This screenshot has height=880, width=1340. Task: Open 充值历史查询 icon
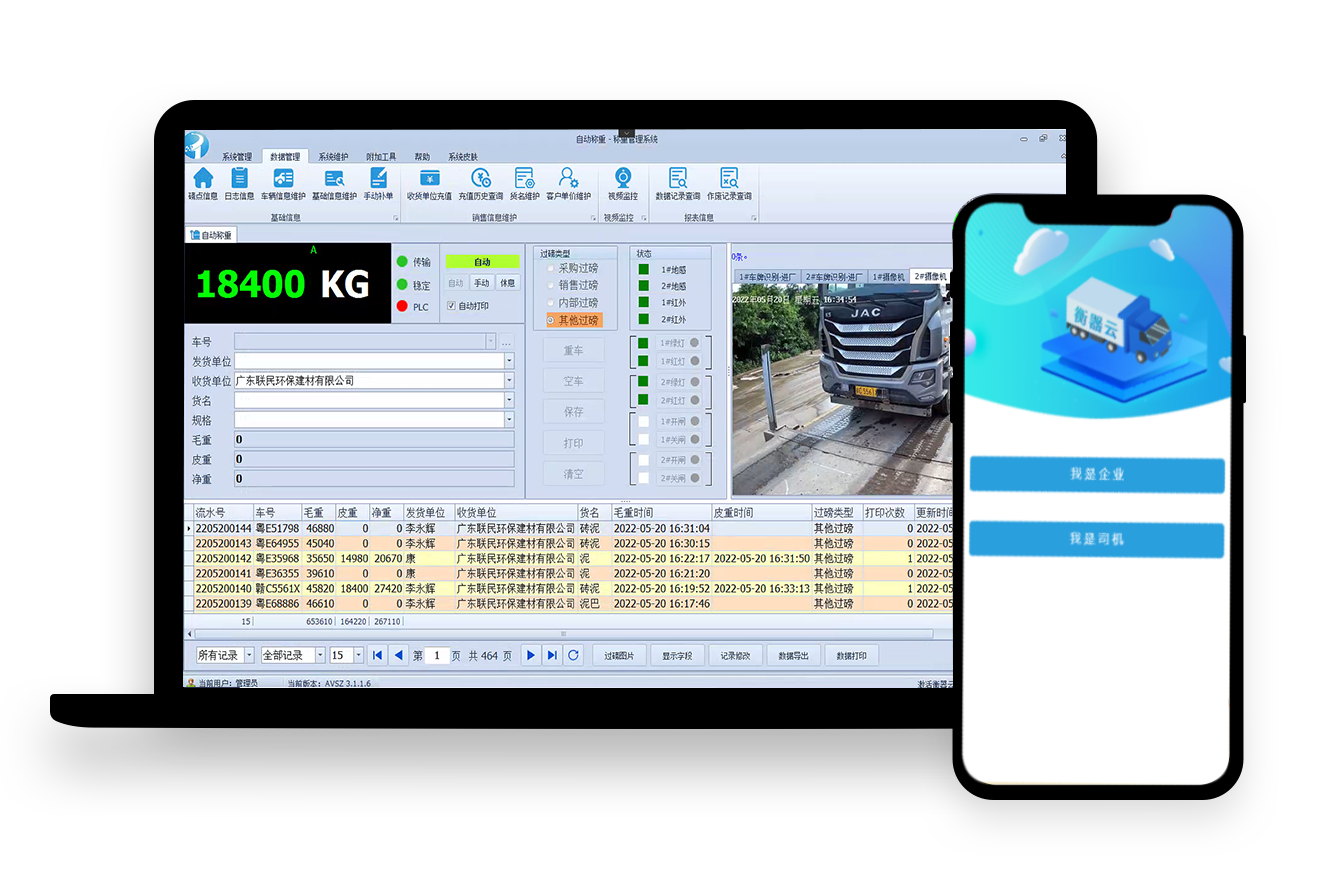pyautogui.click(x=481, y=178)
